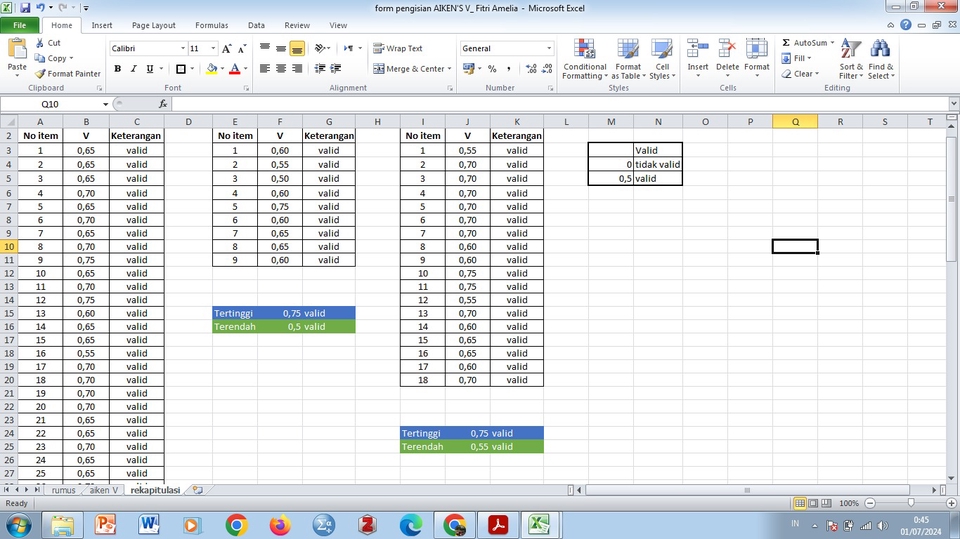Insert a new worksheet tab

[x=197, y=490]
